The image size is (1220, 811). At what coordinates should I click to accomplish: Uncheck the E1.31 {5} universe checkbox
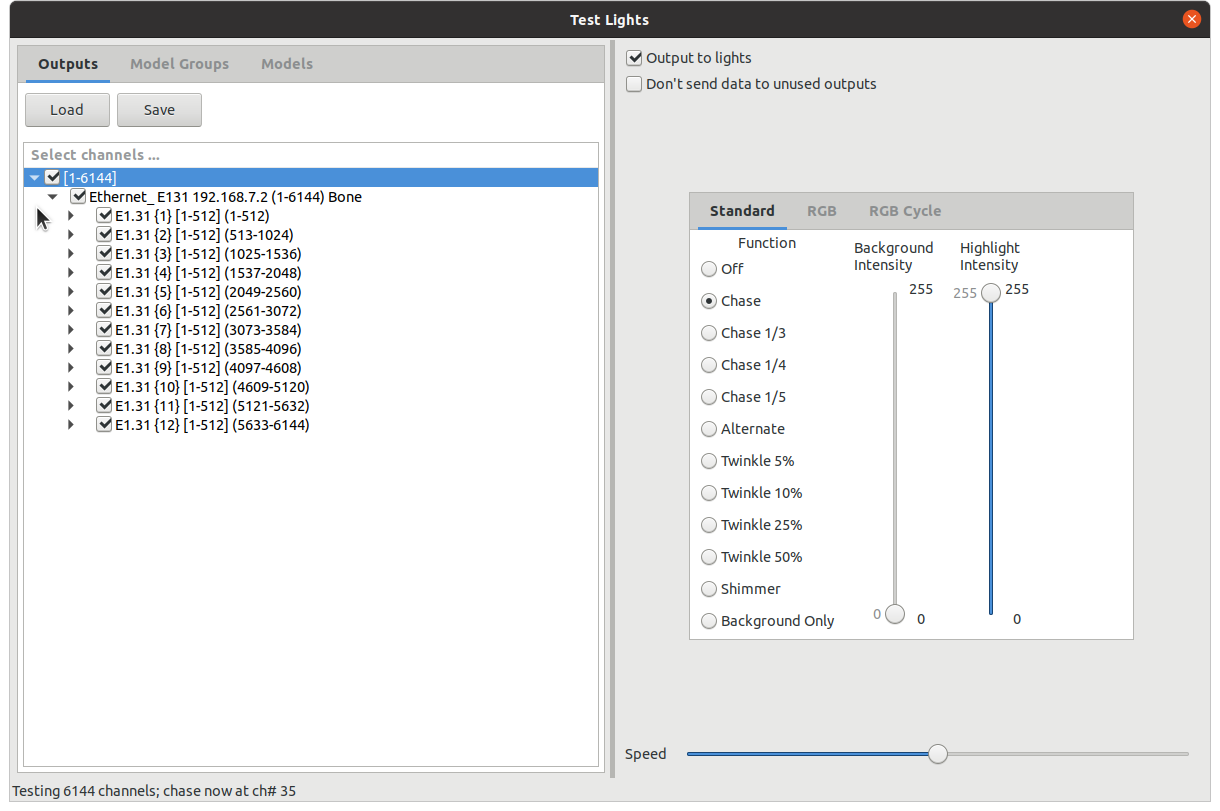point(104,292)
